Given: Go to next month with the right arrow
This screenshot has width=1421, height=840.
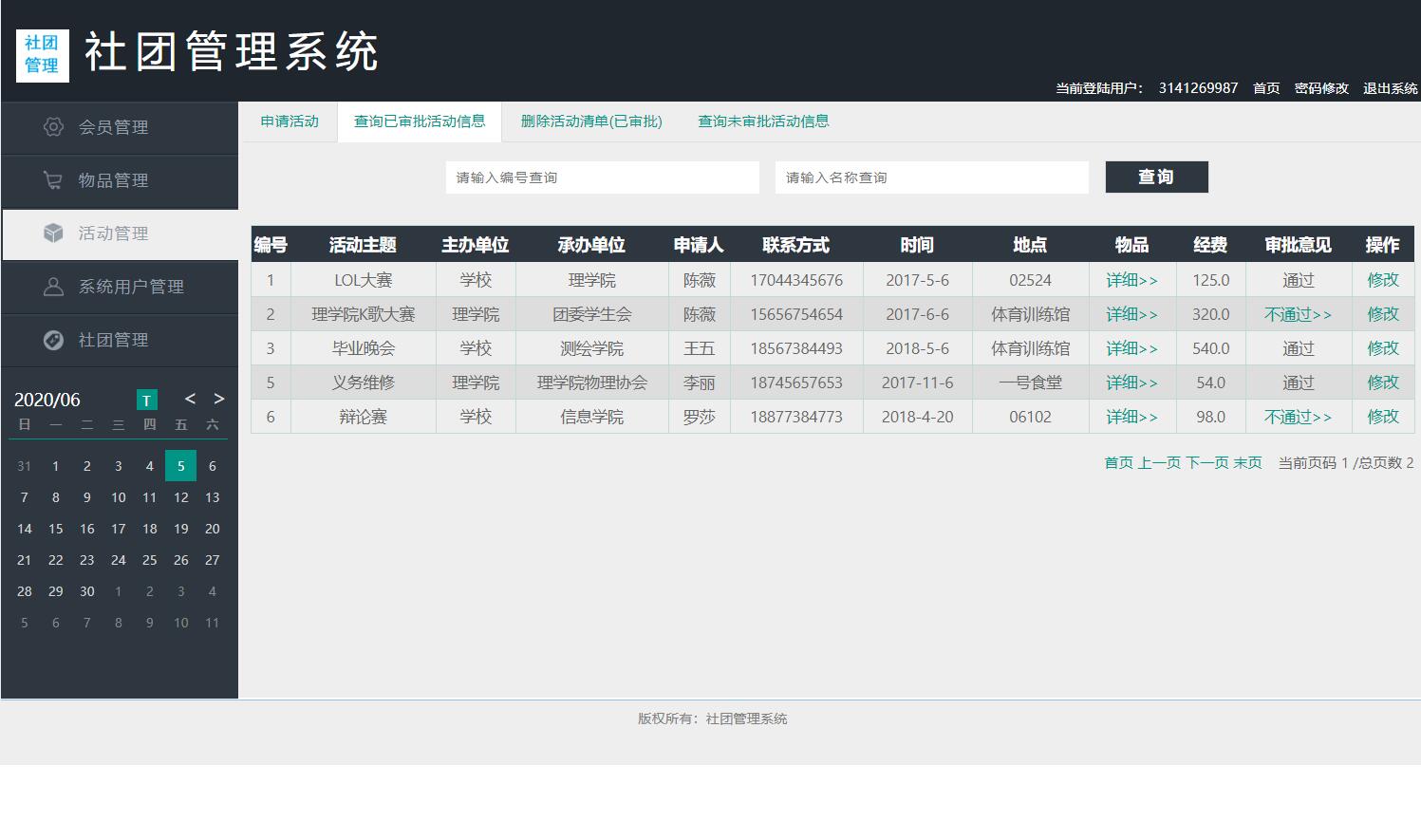Looking at the screenshot, I should point(217,400).
